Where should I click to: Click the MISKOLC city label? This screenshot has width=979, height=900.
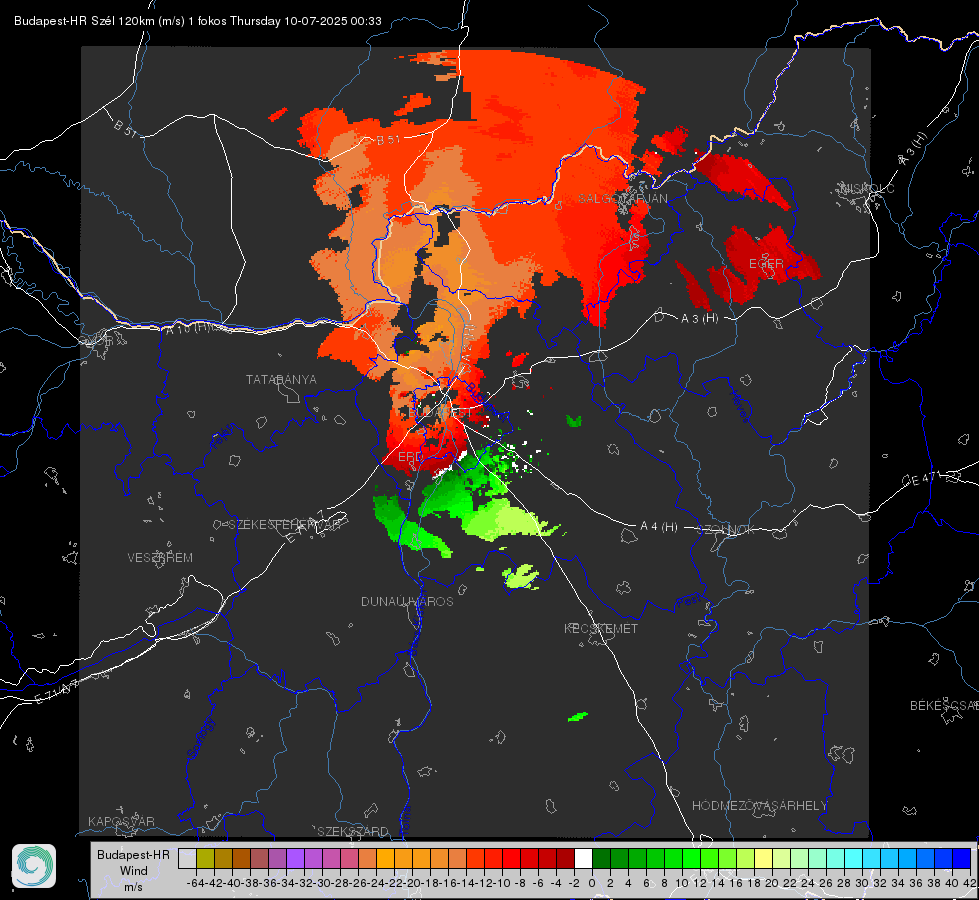coord(867,188)
